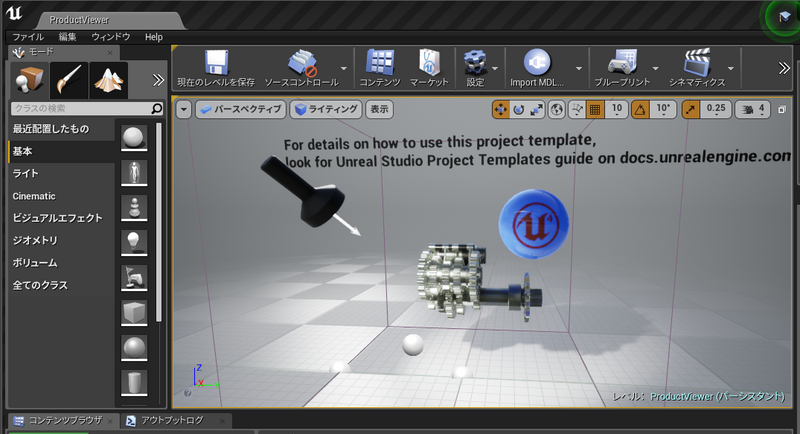Open rotation snap value 10° dropdown
Viewport: 800px width, 434px height.
663,109
